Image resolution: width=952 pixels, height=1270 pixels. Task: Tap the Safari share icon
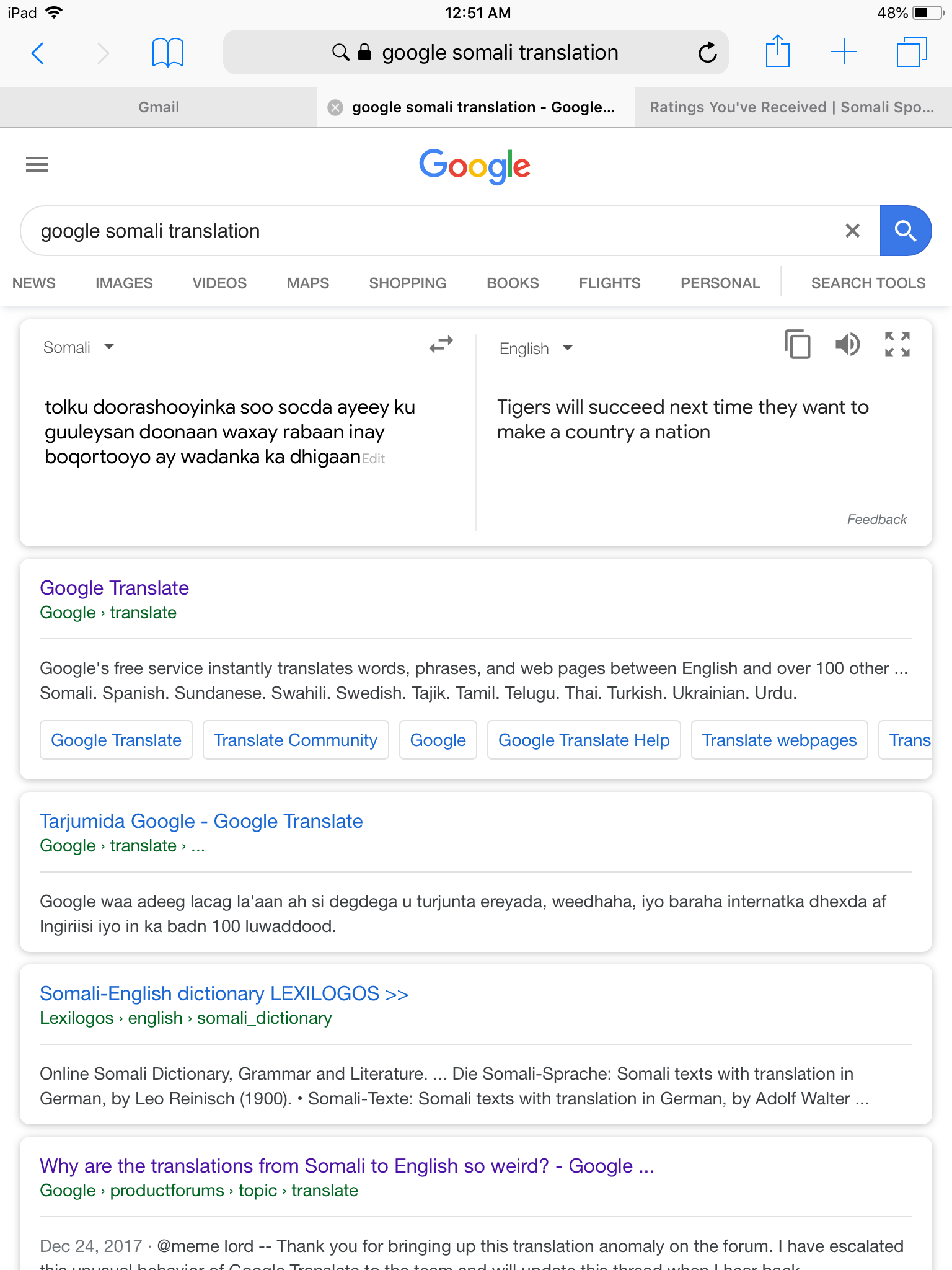777,51
